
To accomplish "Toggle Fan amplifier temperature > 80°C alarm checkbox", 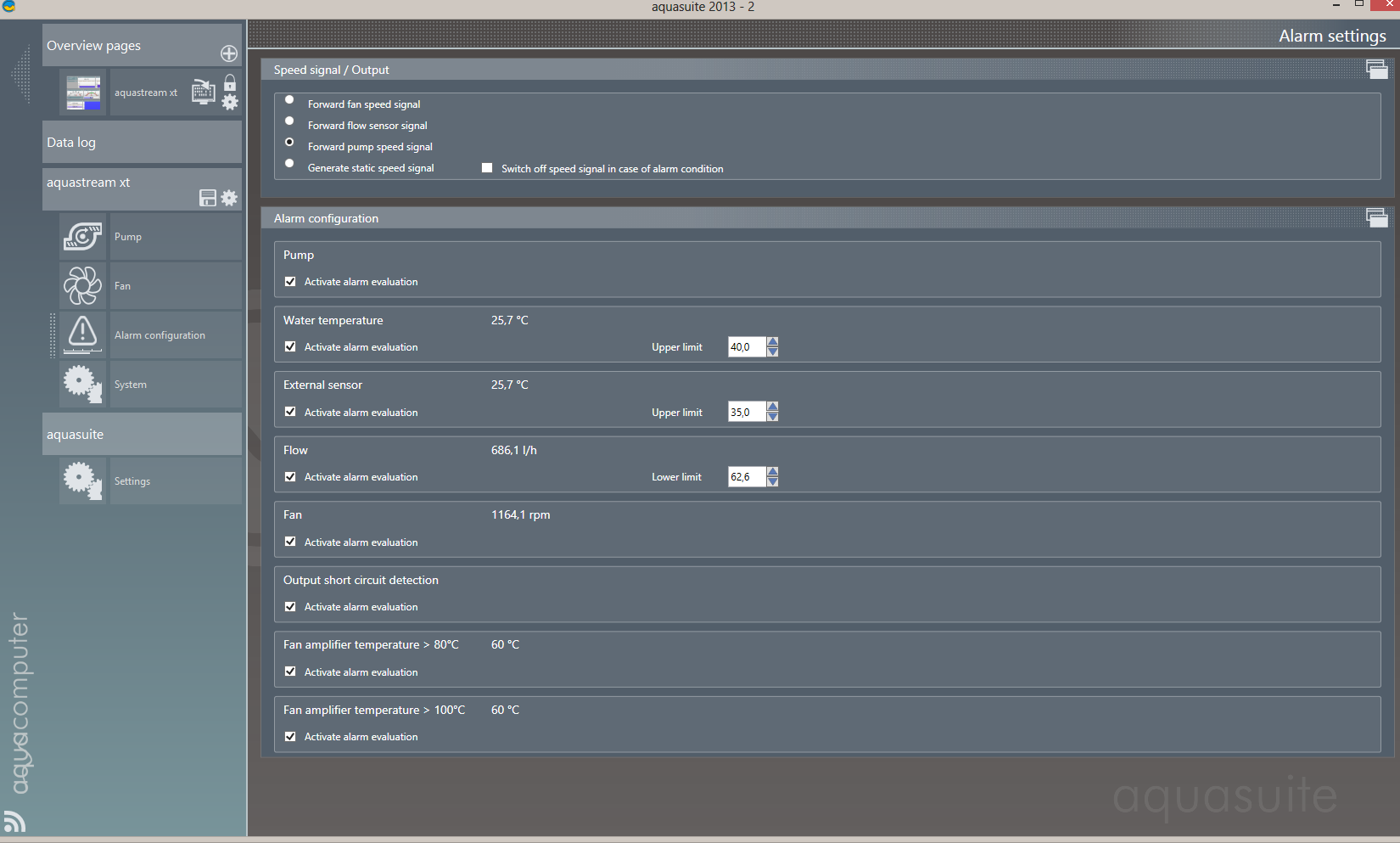I will (290, 672).
